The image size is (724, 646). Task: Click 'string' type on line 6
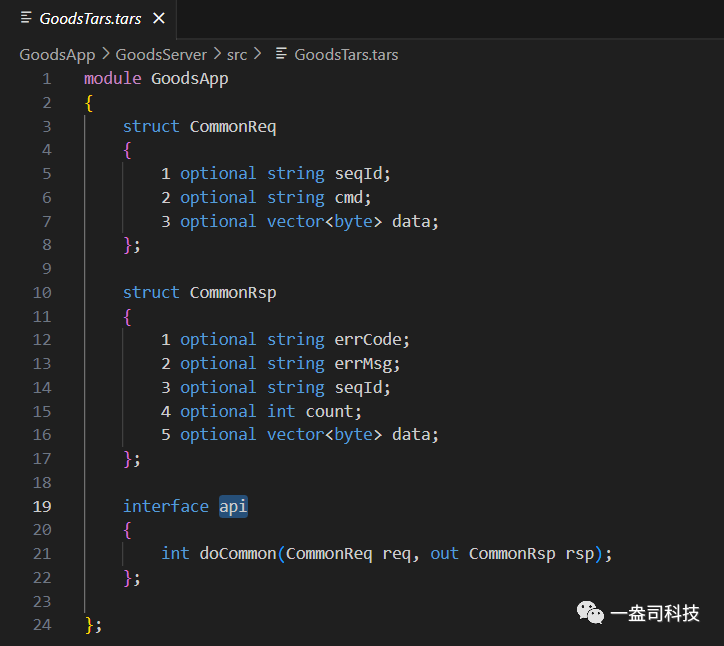[296, 198]
